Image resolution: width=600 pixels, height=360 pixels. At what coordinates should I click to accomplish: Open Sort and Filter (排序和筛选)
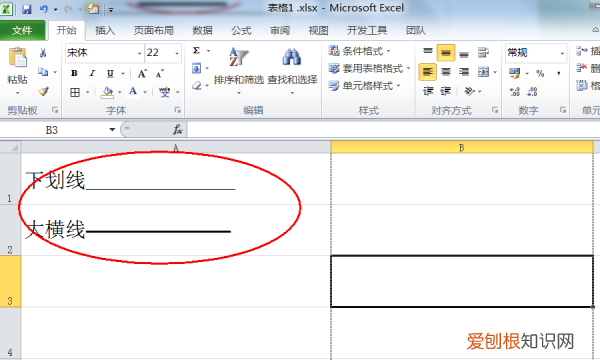239,70
